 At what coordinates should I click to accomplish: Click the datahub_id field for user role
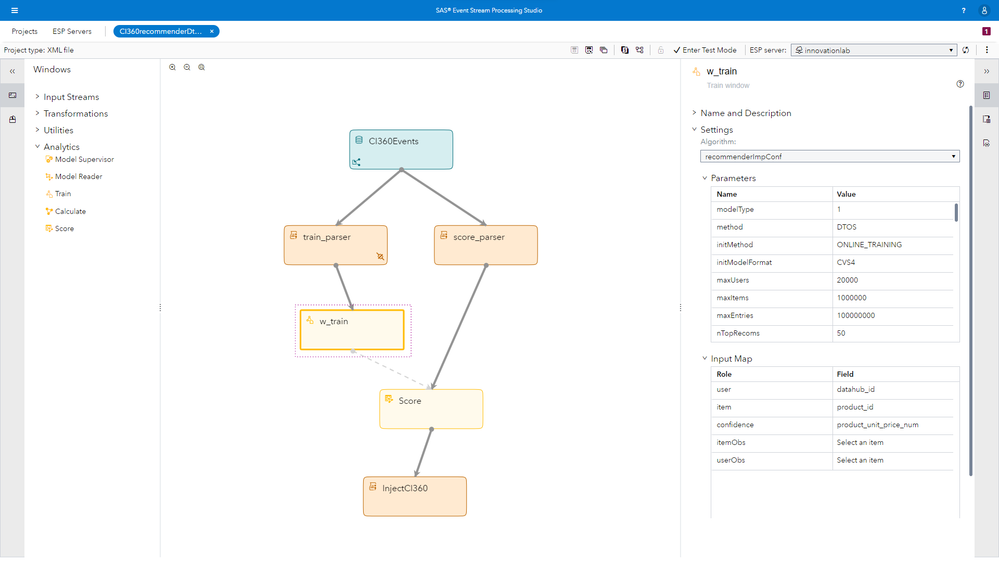(895, 389)
